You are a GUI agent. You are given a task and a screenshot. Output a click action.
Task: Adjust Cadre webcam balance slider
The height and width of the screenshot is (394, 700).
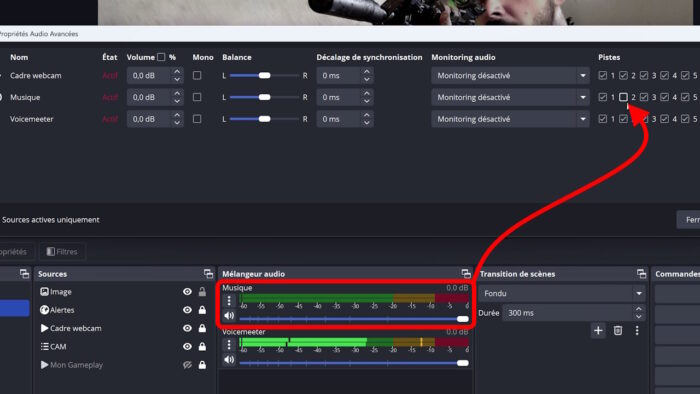point(264,75)
